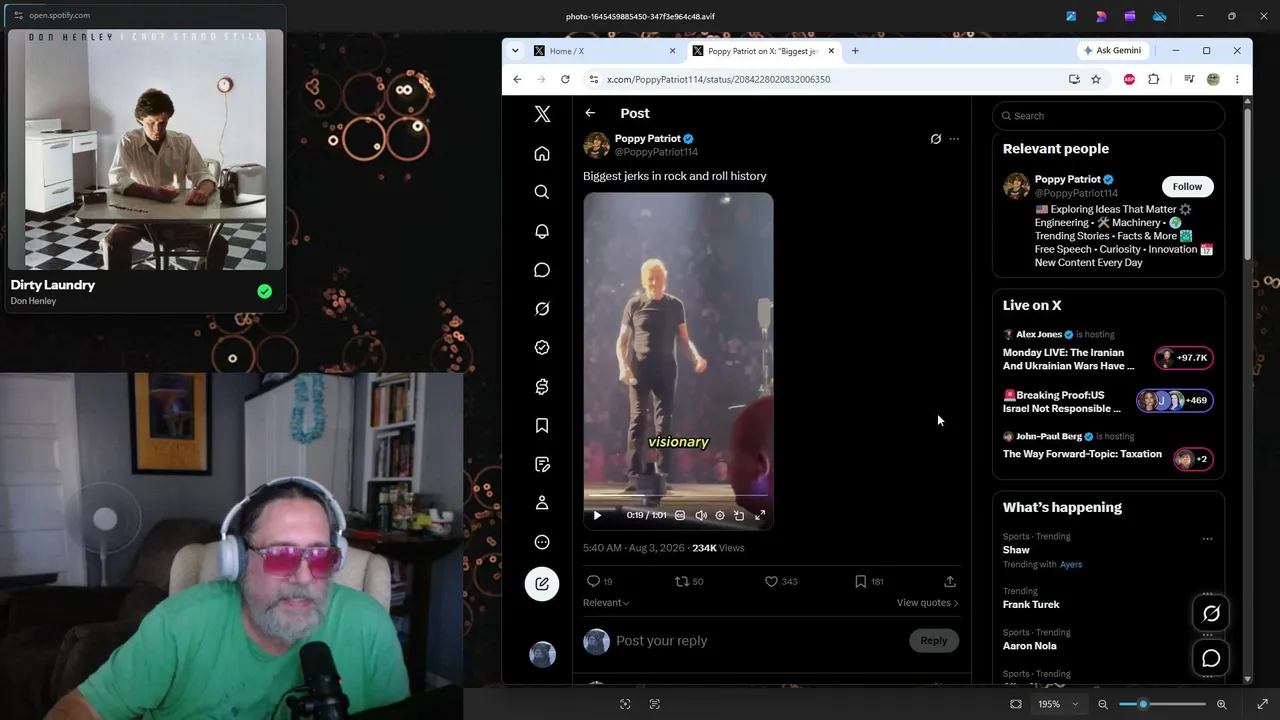This screenshot has height=720, width=1280.
Task: Follow Poppy Patriot
Action: click(x=1187, y=187)
